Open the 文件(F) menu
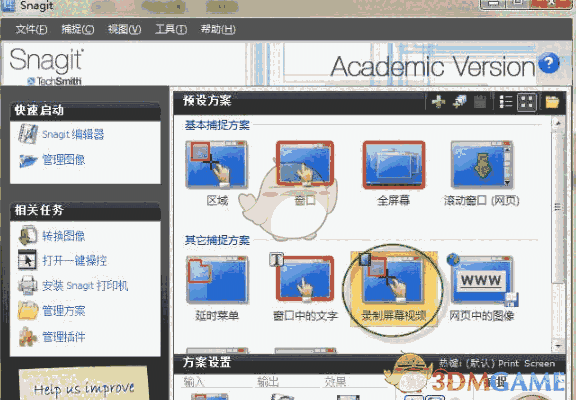576x400 pixels. pyautogui.click(x=31, y=29)
